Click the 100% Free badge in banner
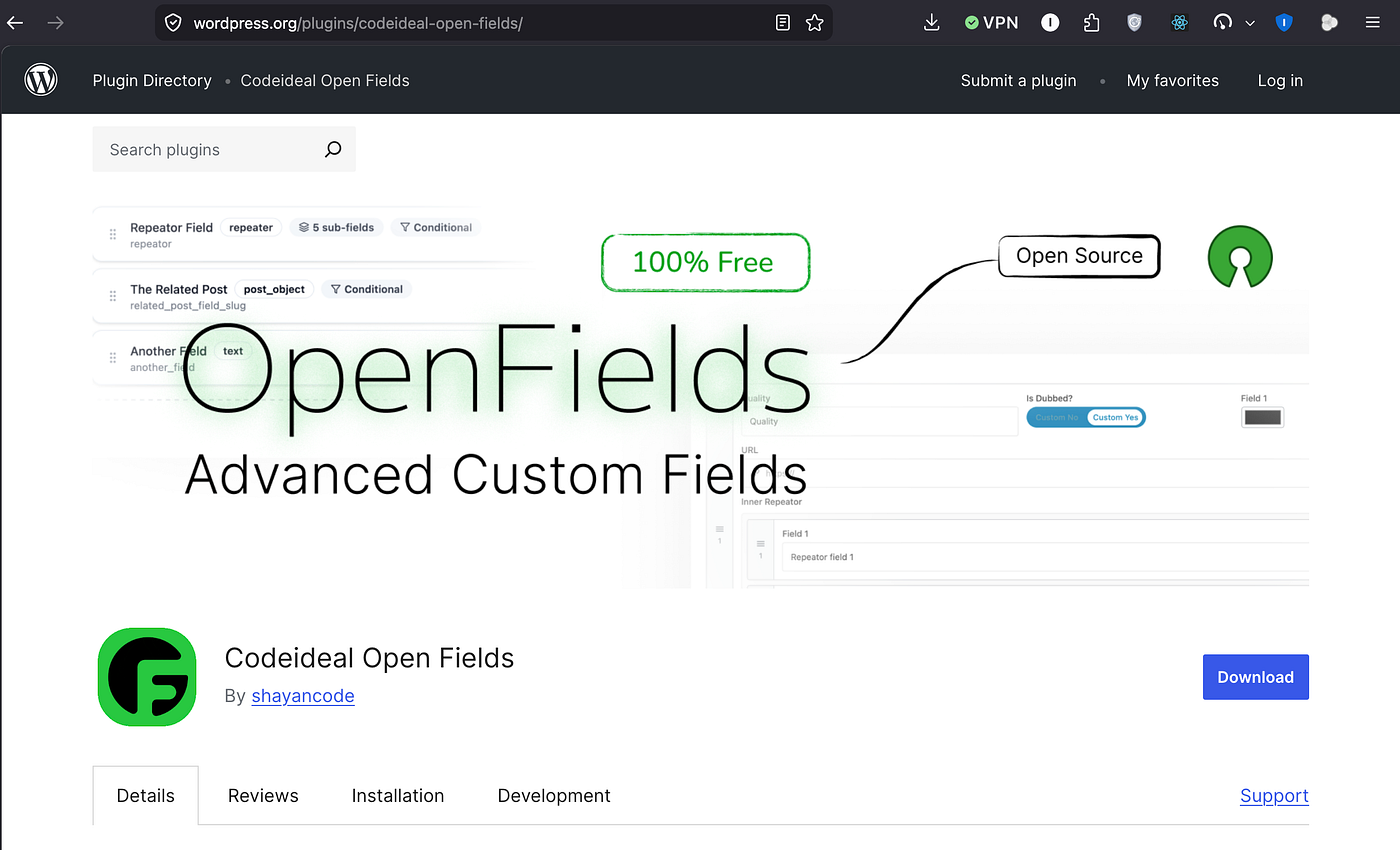 click(x=705, y=263)
